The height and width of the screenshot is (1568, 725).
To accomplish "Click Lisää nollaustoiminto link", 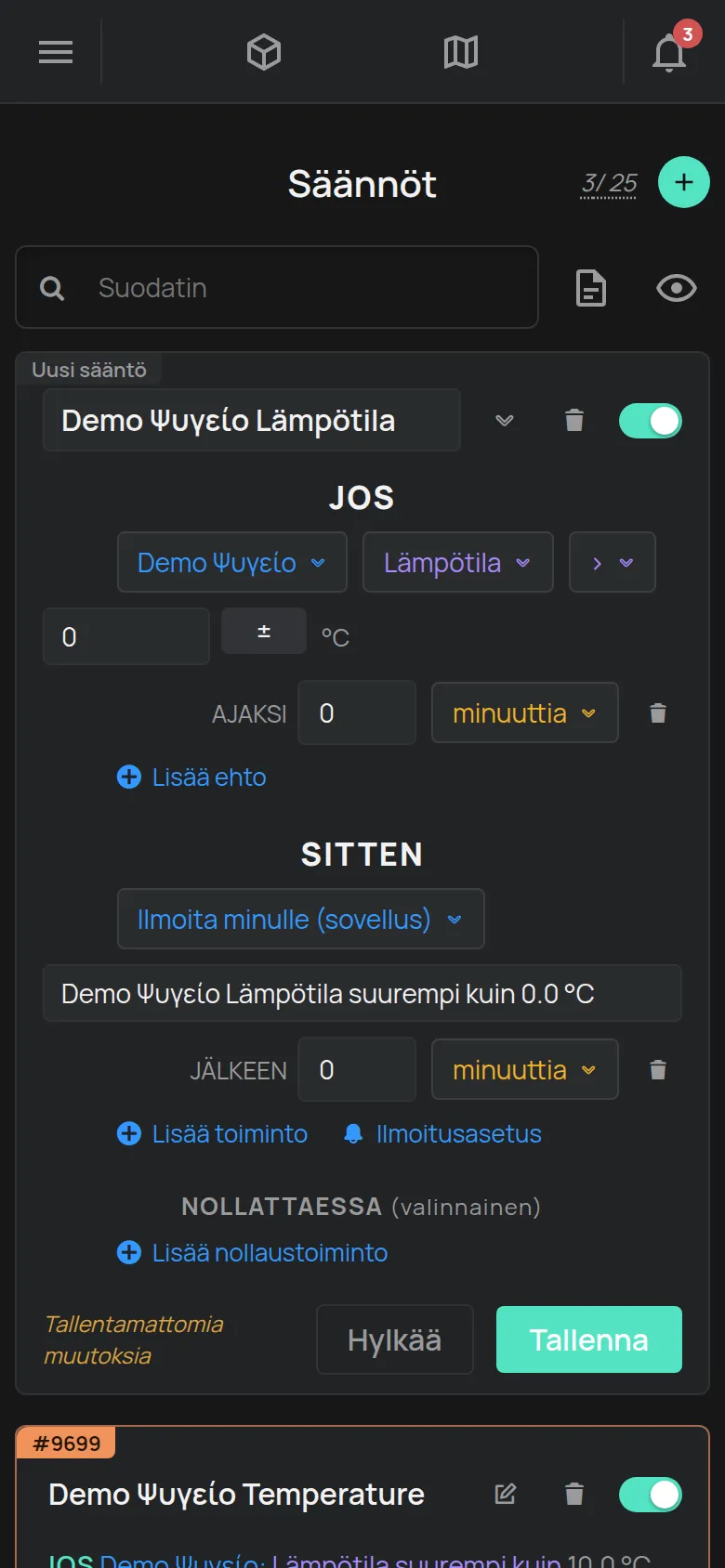I will [253, 1252].
